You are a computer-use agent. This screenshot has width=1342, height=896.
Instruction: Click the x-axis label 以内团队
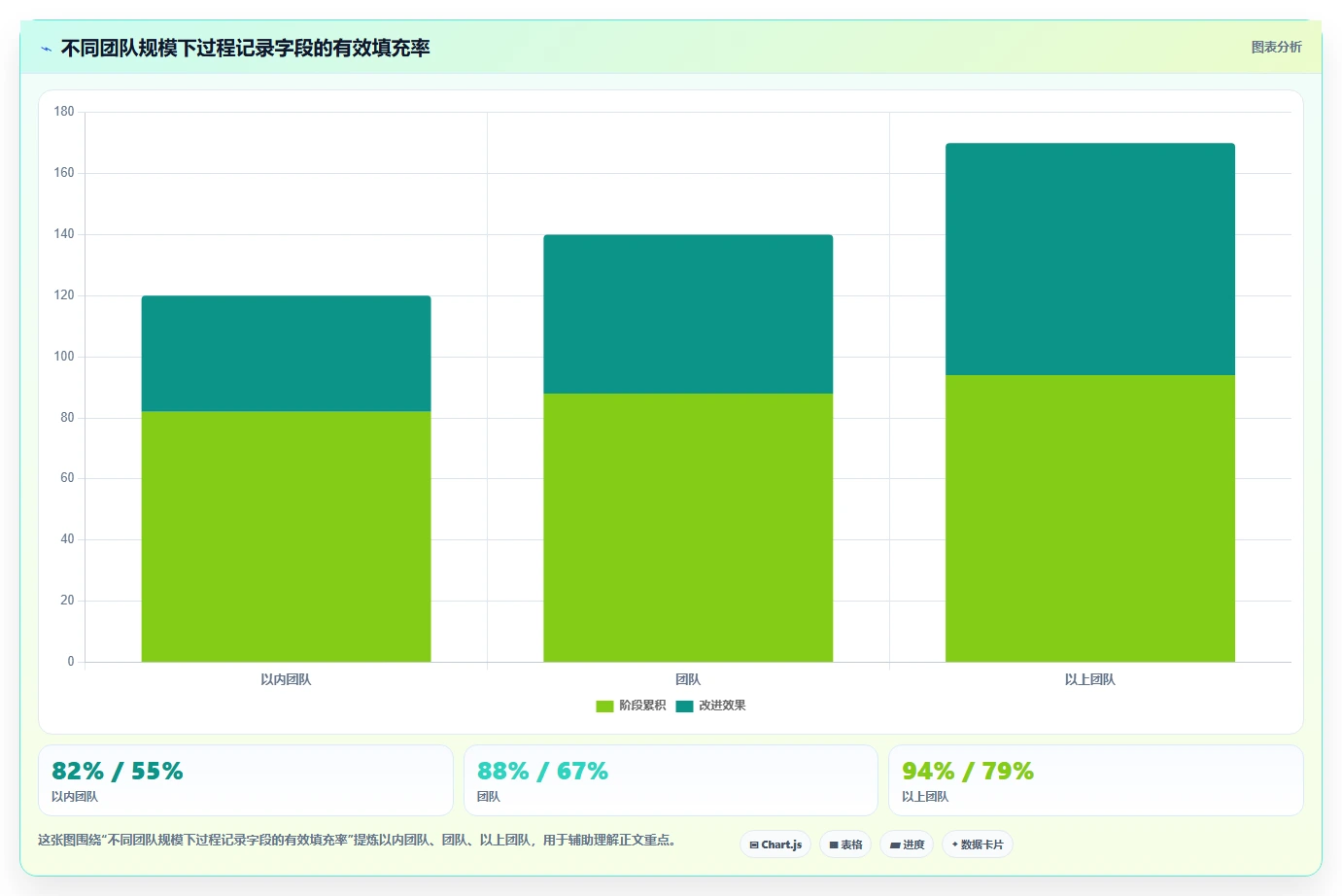[286, 679]
